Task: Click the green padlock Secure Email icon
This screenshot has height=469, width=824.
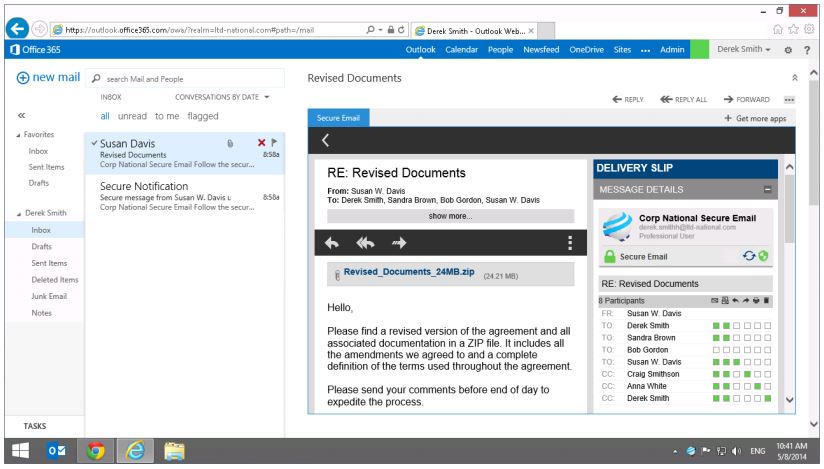Action: tap(610, 256)
